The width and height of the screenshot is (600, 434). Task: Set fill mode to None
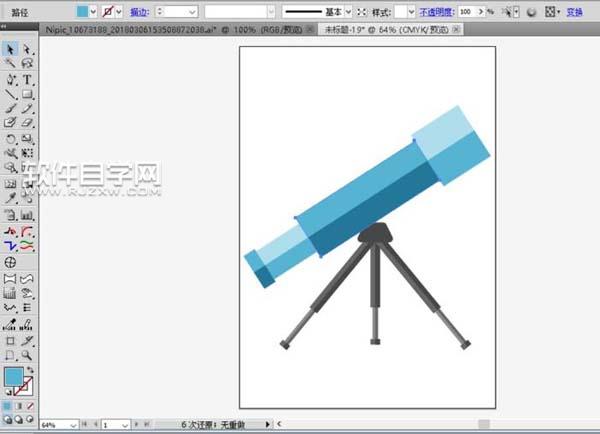pos(29,407)
